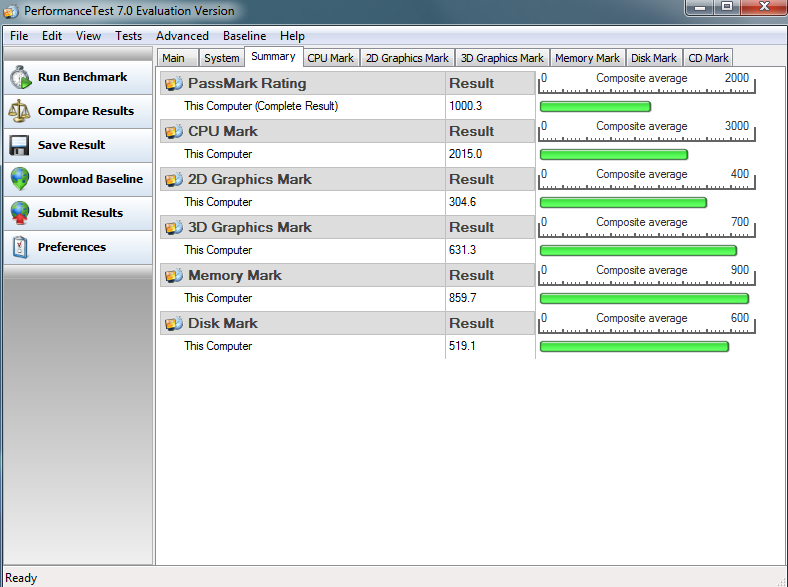Click the Submit Results globe upload icon

pyautogui.click(x=20, y=213)
